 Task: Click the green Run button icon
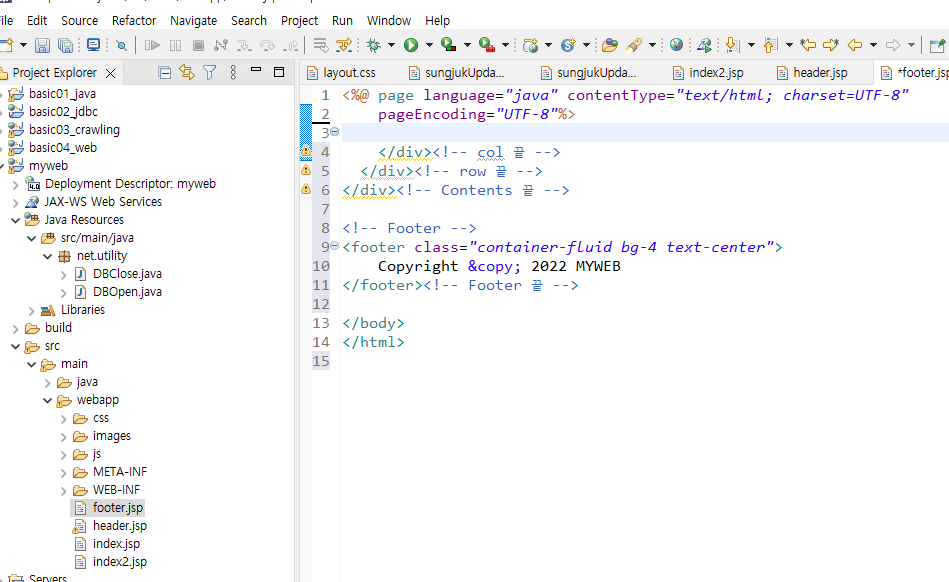(x=411, y=45)
